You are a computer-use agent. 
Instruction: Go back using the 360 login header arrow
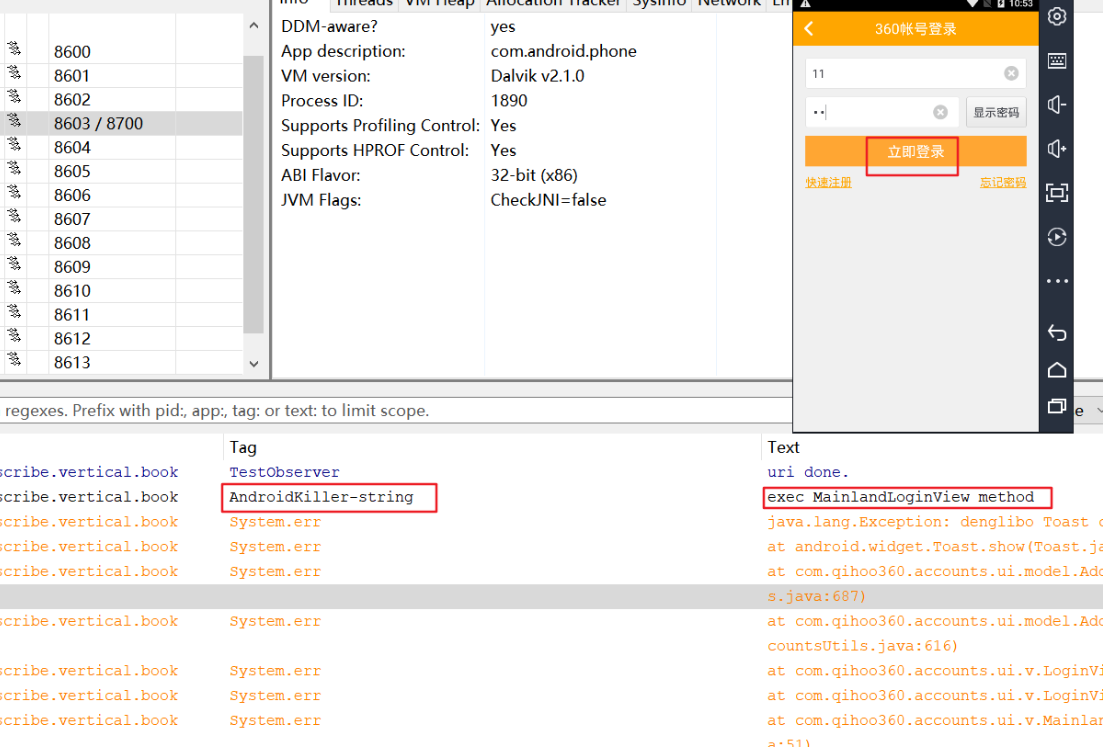point(809,29)
